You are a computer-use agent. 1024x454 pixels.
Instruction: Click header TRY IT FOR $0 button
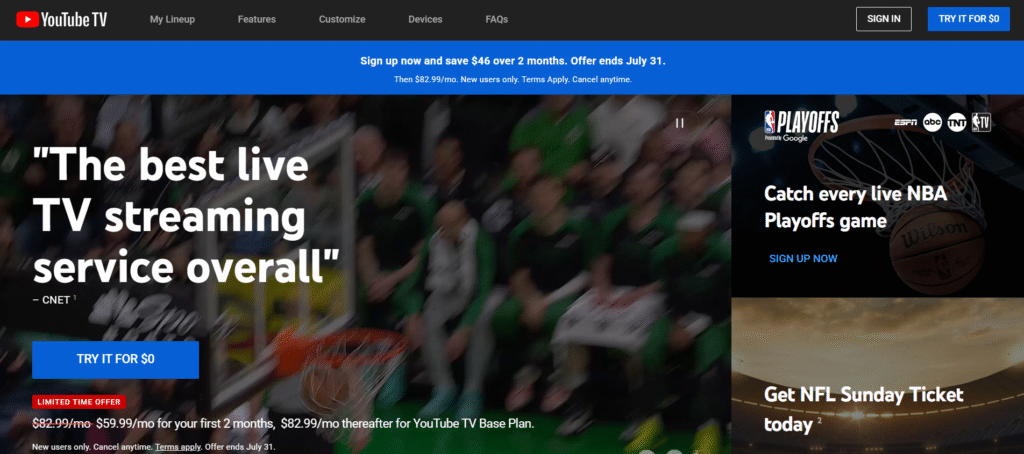(968, 19)
